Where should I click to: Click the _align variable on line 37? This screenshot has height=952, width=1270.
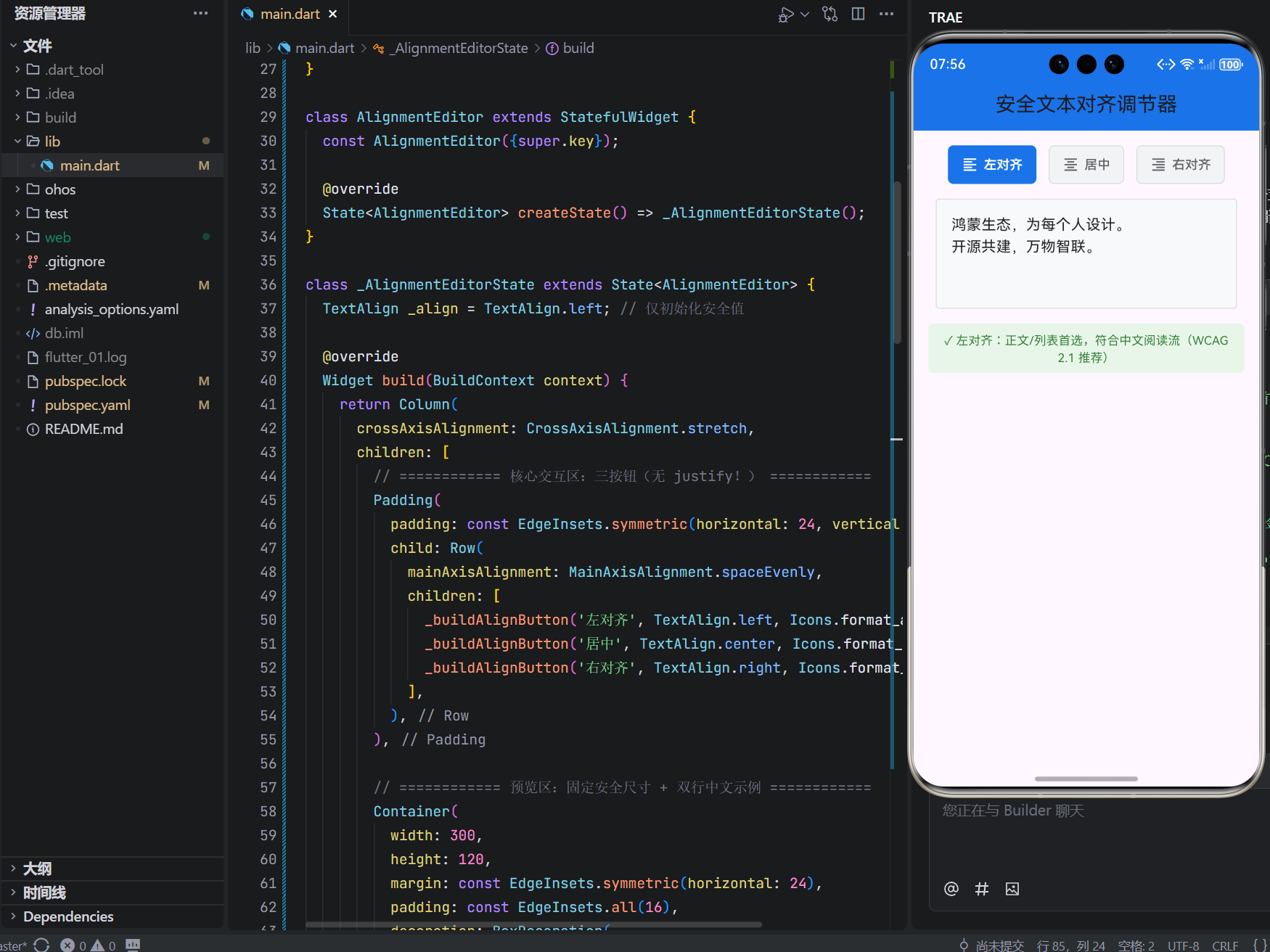(433, 308)
